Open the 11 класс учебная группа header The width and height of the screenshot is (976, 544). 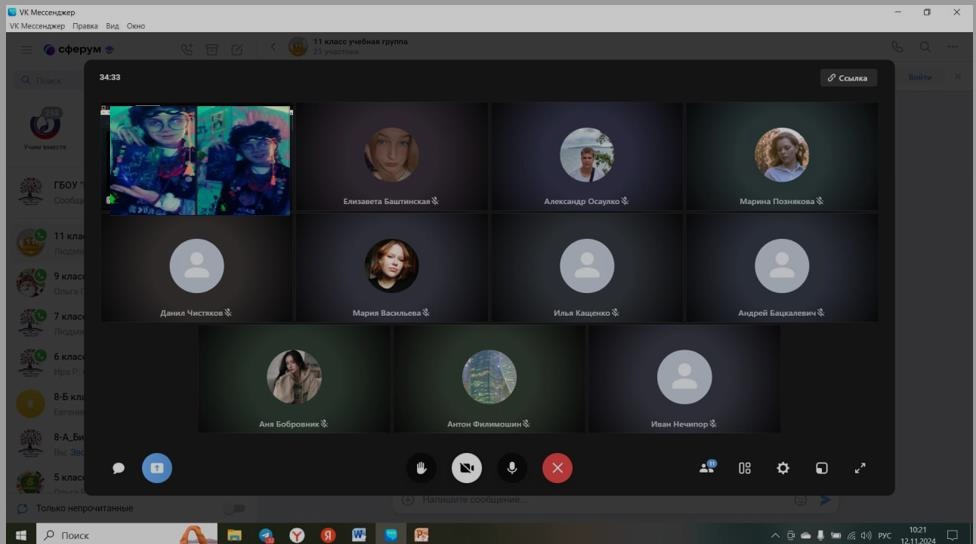pyautogui.click(x=360, y=46)
